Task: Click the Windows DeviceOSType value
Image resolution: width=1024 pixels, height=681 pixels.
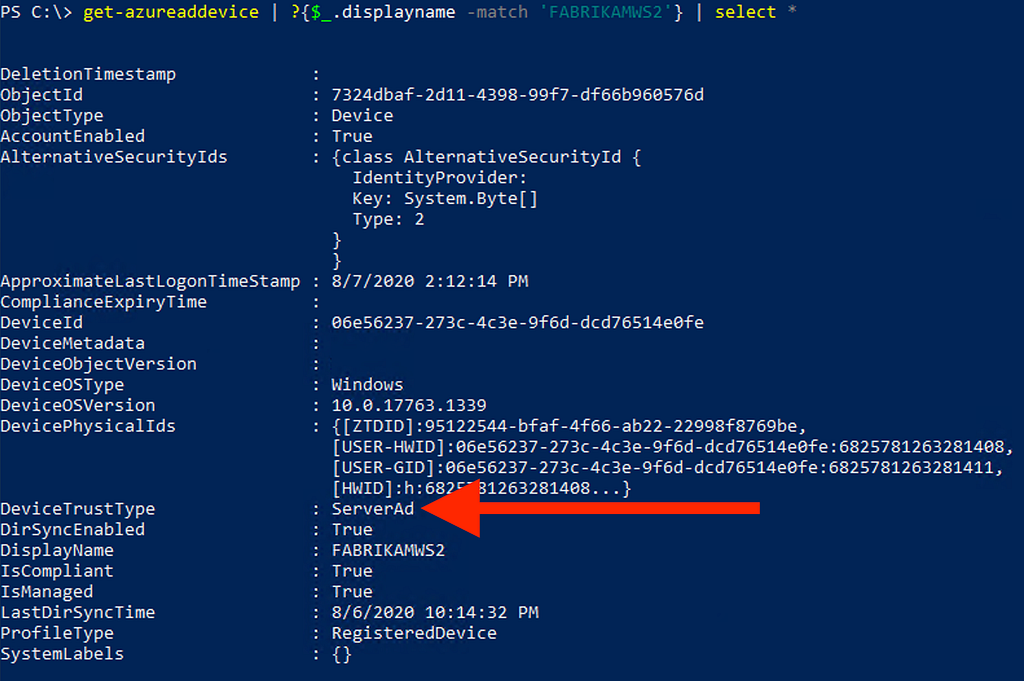Action: 368,385
